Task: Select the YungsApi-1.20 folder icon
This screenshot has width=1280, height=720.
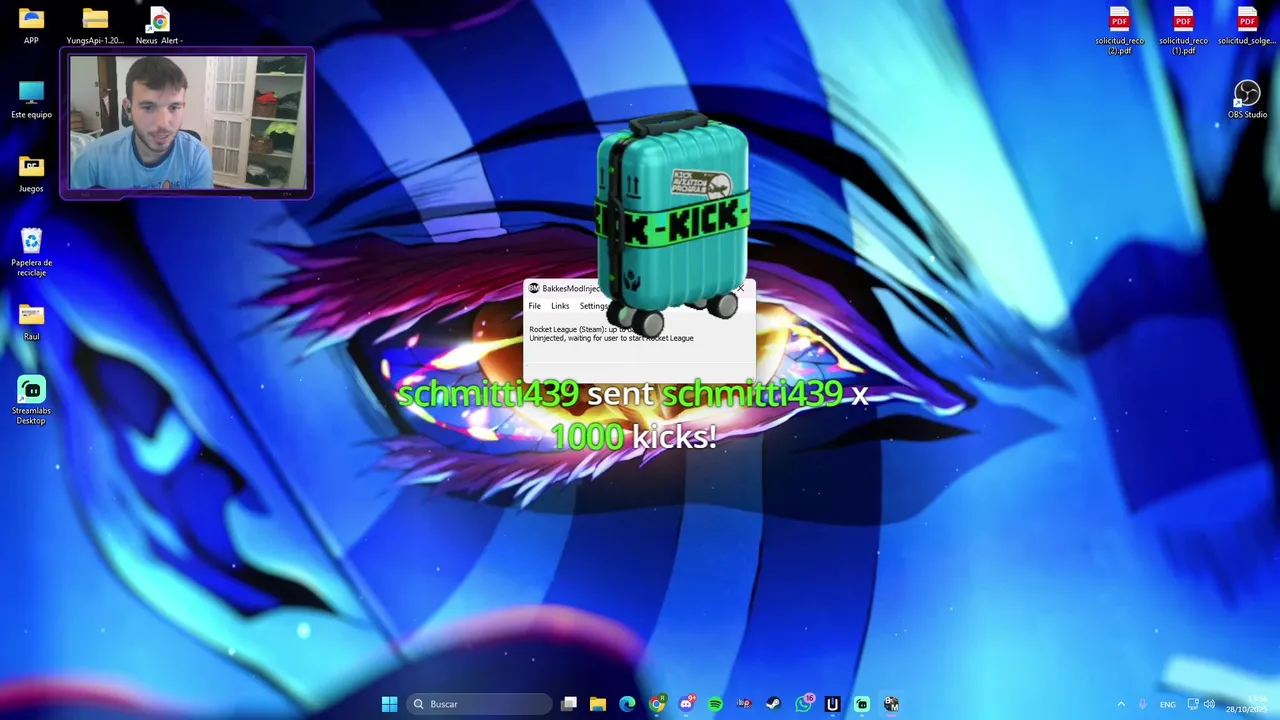Action: [95, 26]
